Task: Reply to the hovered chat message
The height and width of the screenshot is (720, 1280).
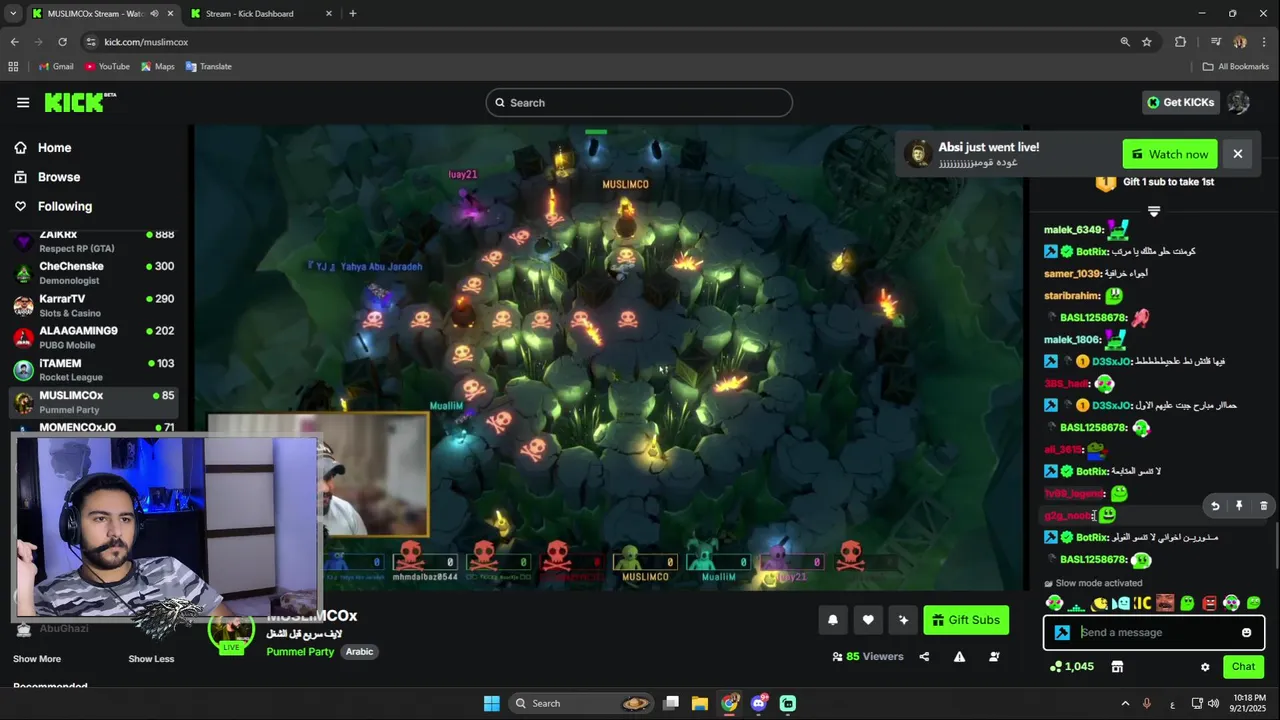Action: [x=1215, y=506]
